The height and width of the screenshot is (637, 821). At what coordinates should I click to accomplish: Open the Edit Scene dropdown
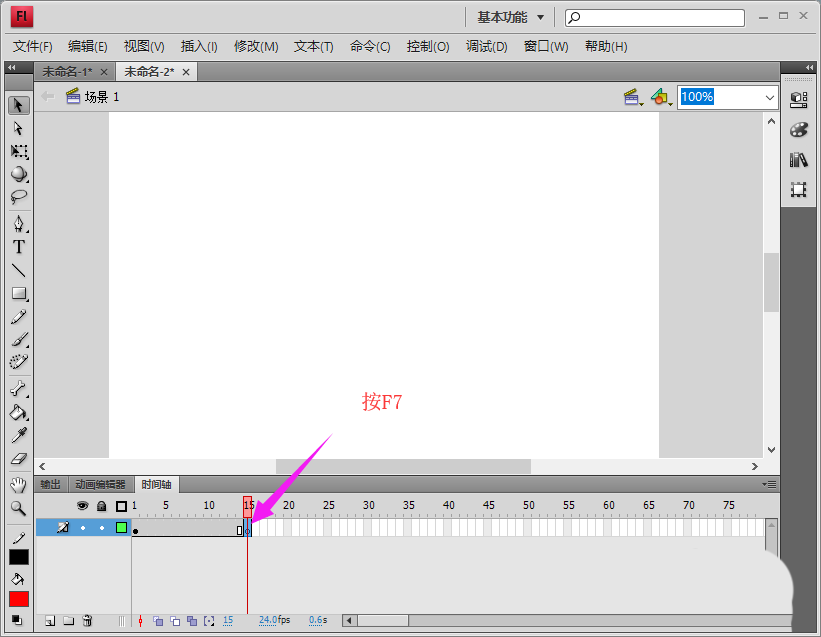coord(634,97)
